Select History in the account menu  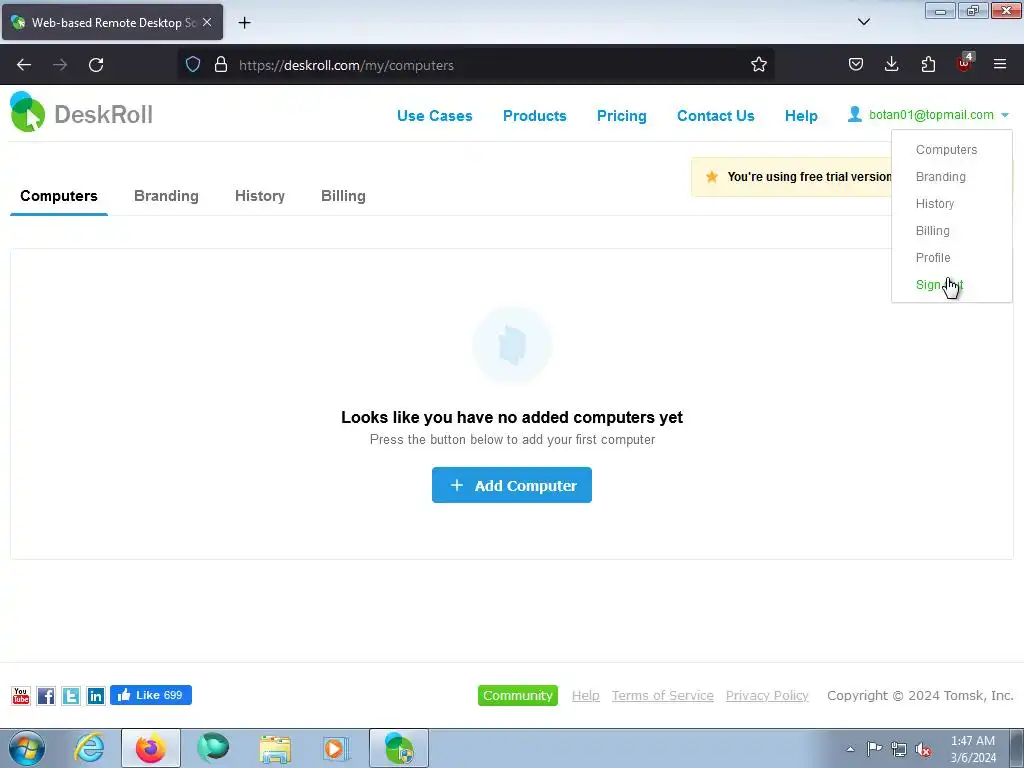pyautogui.click(x=935, y=204)
